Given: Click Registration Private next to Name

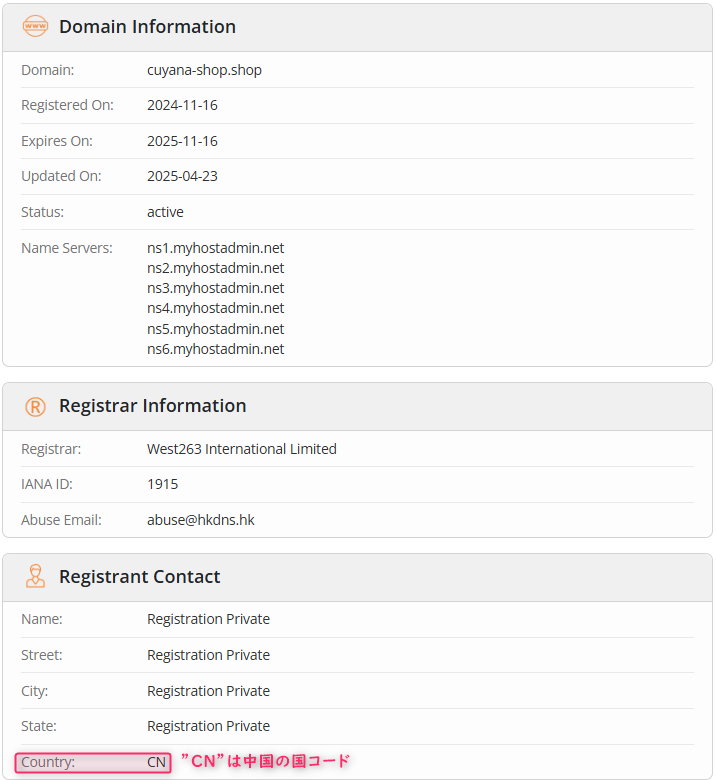Looking at the screenshot, I should (x=208, y=619).
